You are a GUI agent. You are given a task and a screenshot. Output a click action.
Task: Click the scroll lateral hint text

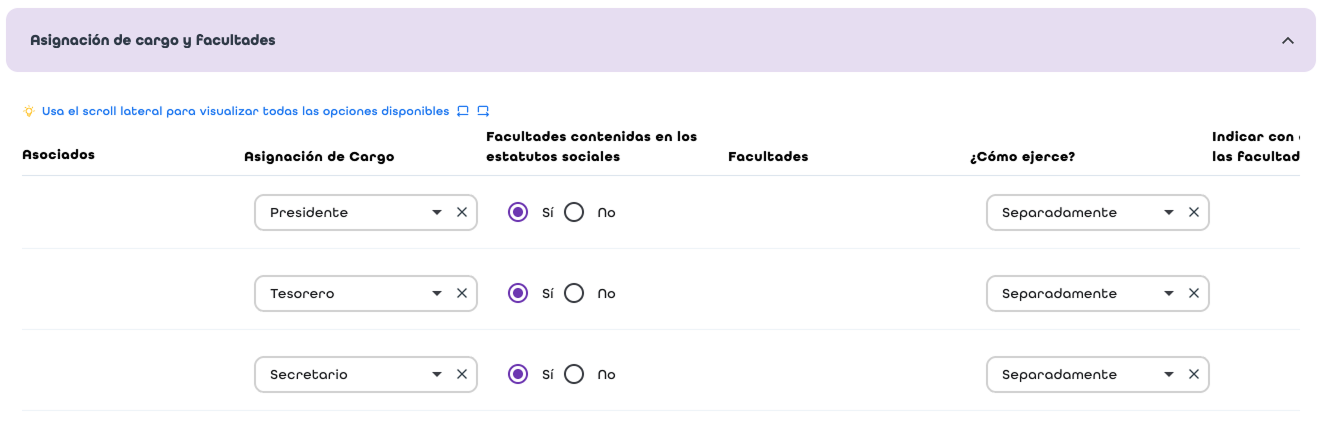[245, 111]
